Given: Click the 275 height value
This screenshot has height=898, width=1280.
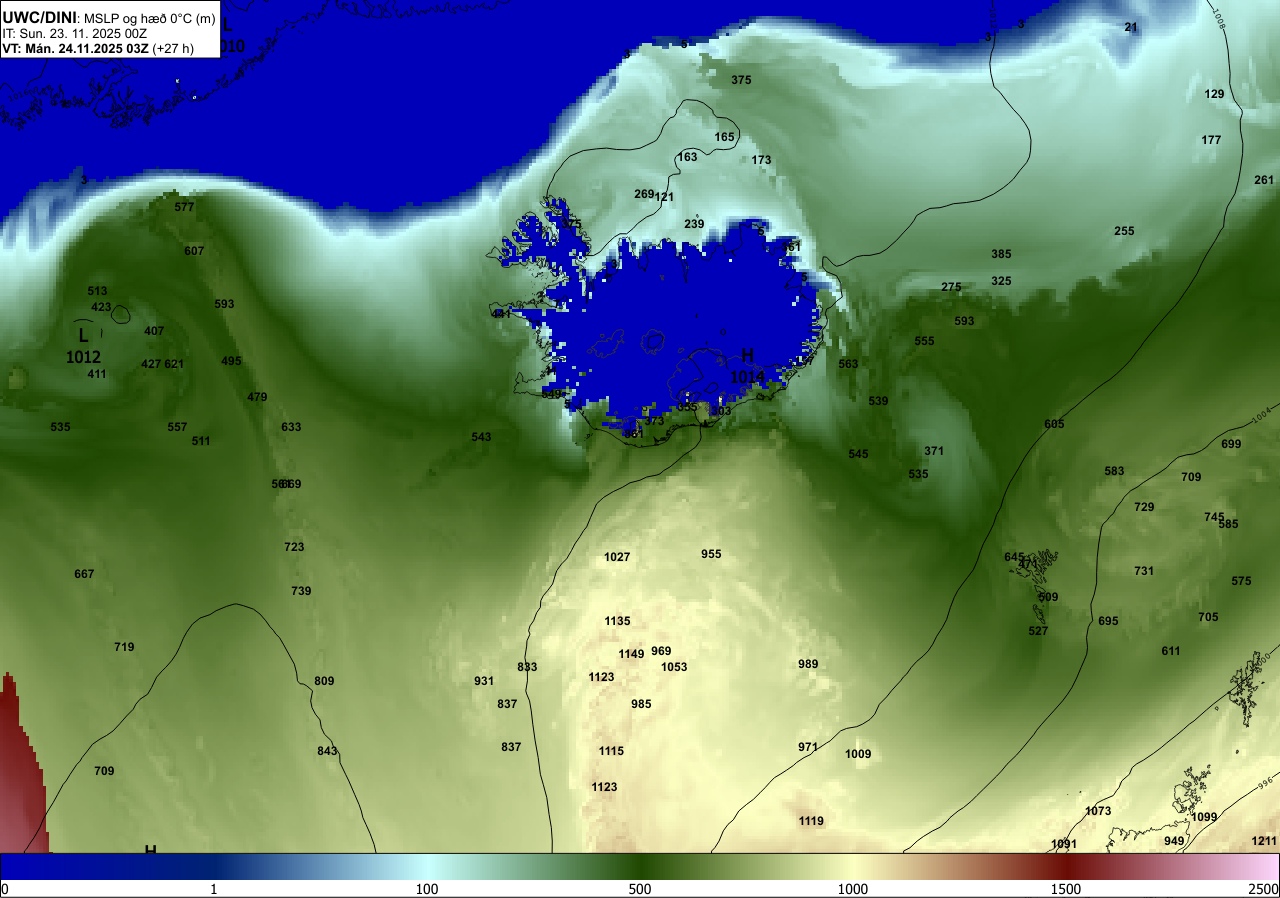Looking at the screenshot, I should click(x=951, y=287).
